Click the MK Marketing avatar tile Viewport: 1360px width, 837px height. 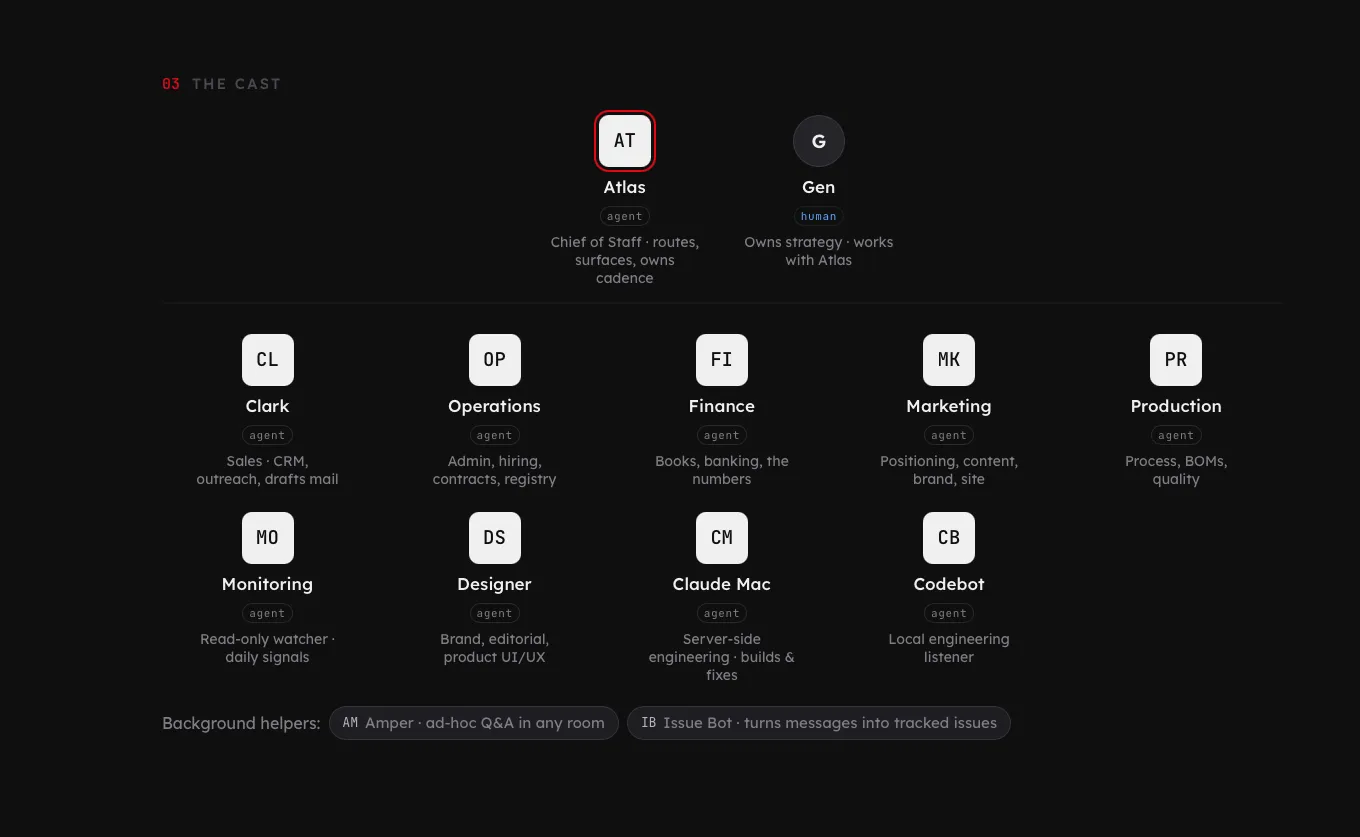(949, 360)
